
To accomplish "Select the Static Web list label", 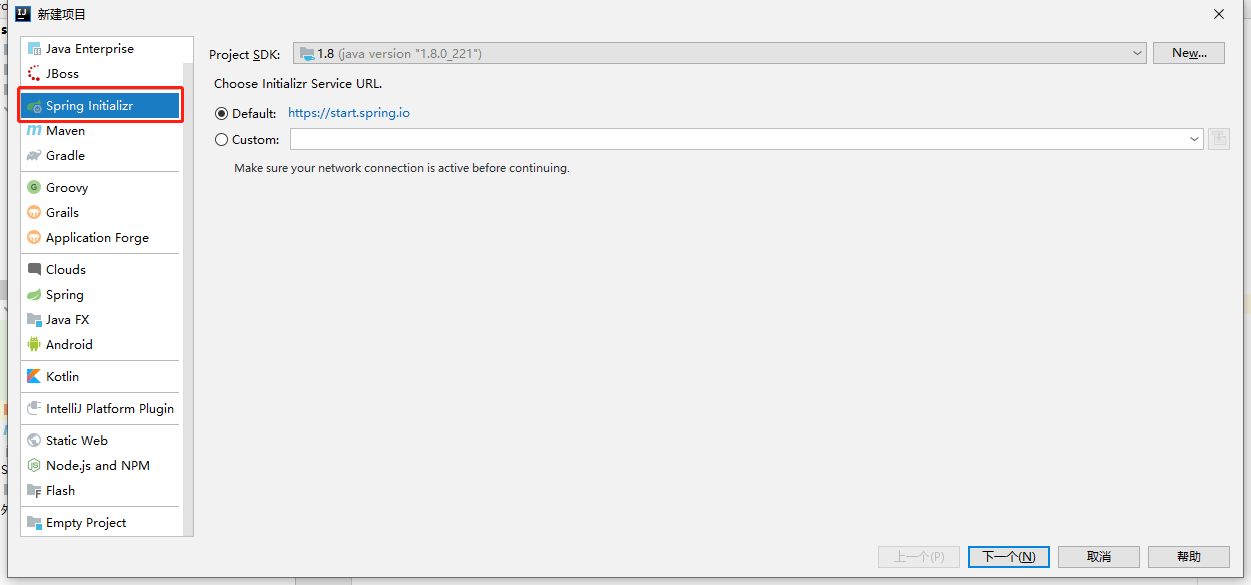I will pos(76,440).
